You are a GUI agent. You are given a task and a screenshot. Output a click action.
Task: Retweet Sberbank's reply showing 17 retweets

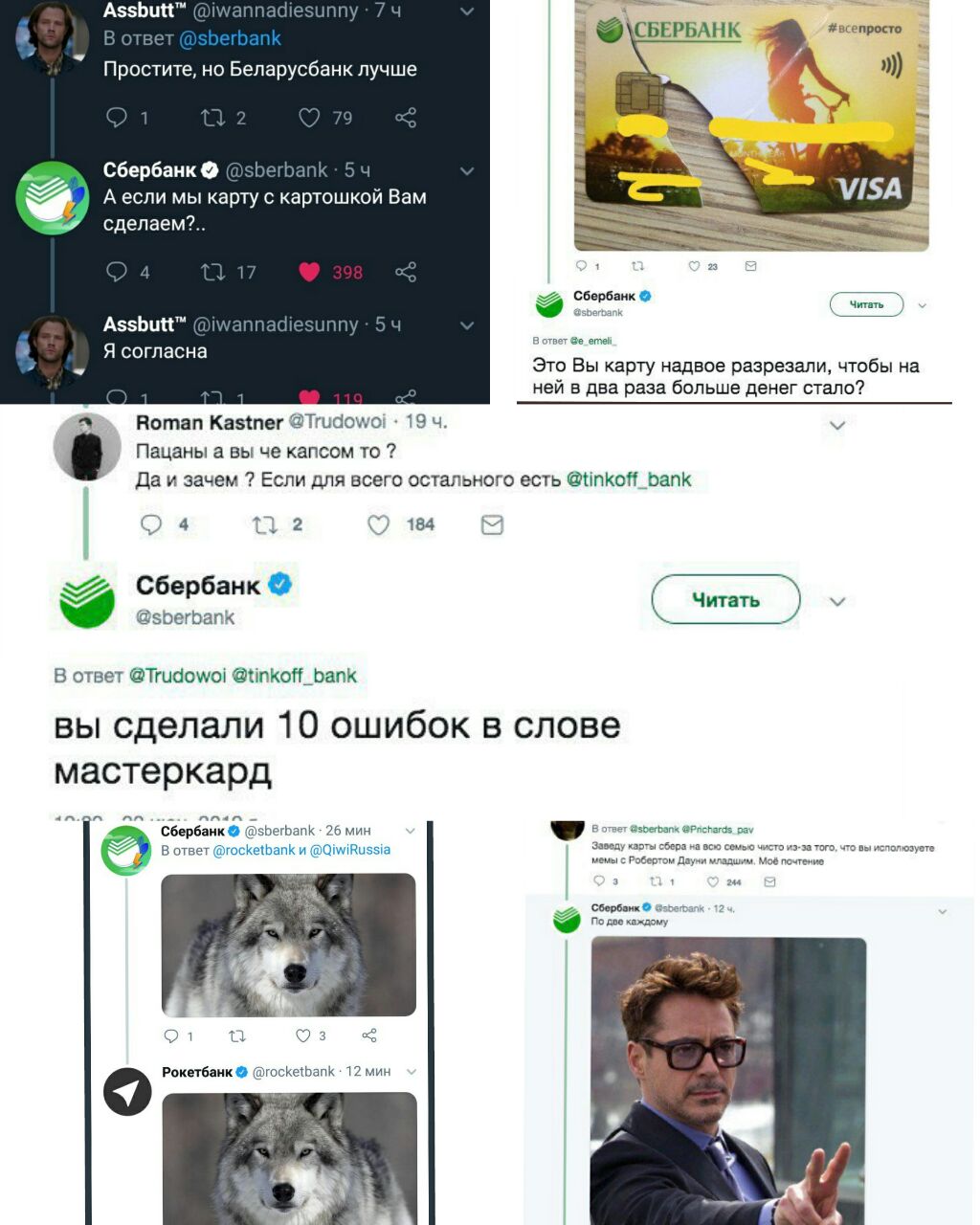pos(212,272)
